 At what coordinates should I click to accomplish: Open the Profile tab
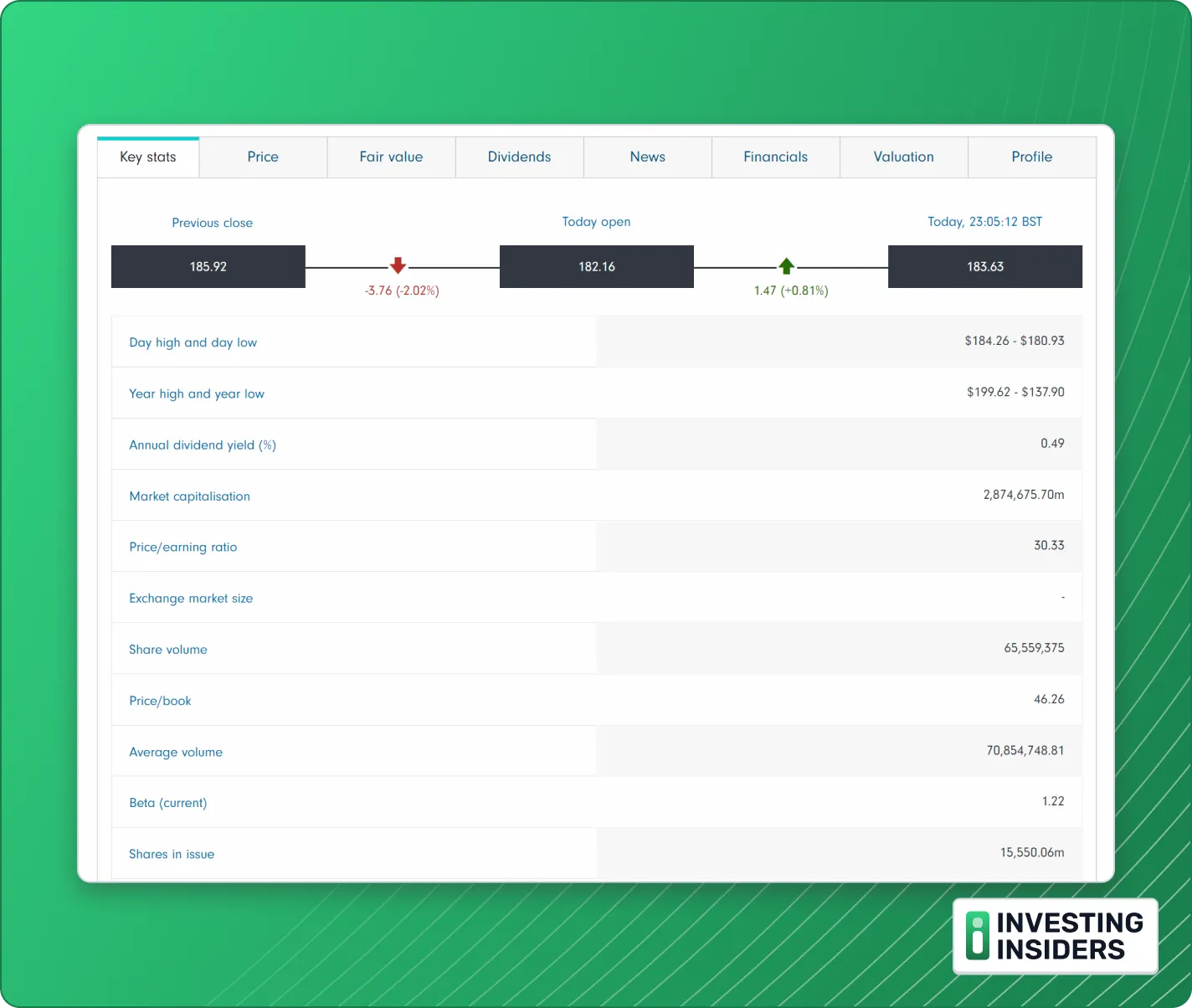1031,157
